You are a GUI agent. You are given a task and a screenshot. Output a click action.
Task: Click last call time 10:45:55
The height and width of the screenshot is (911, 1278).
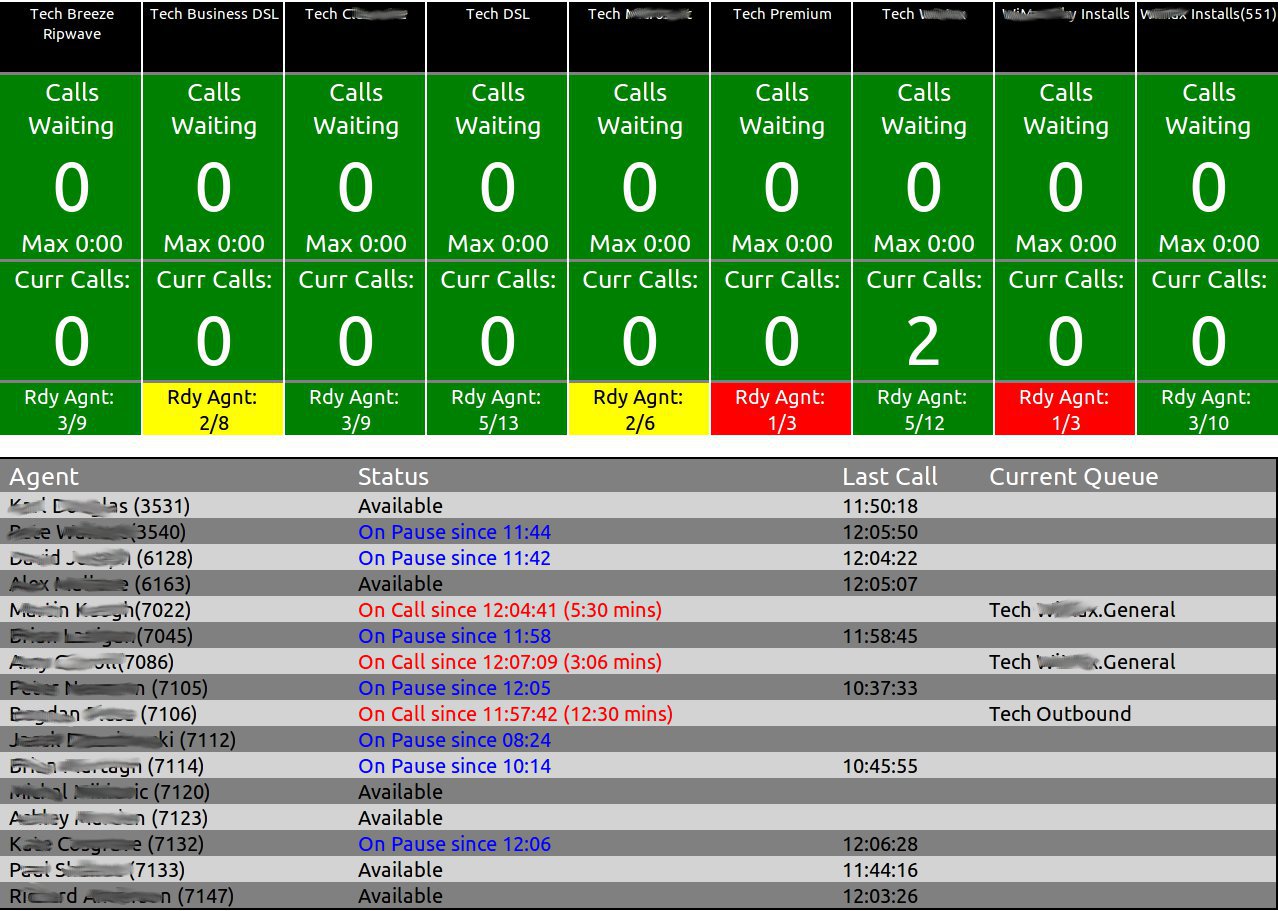tap(880, 766)
